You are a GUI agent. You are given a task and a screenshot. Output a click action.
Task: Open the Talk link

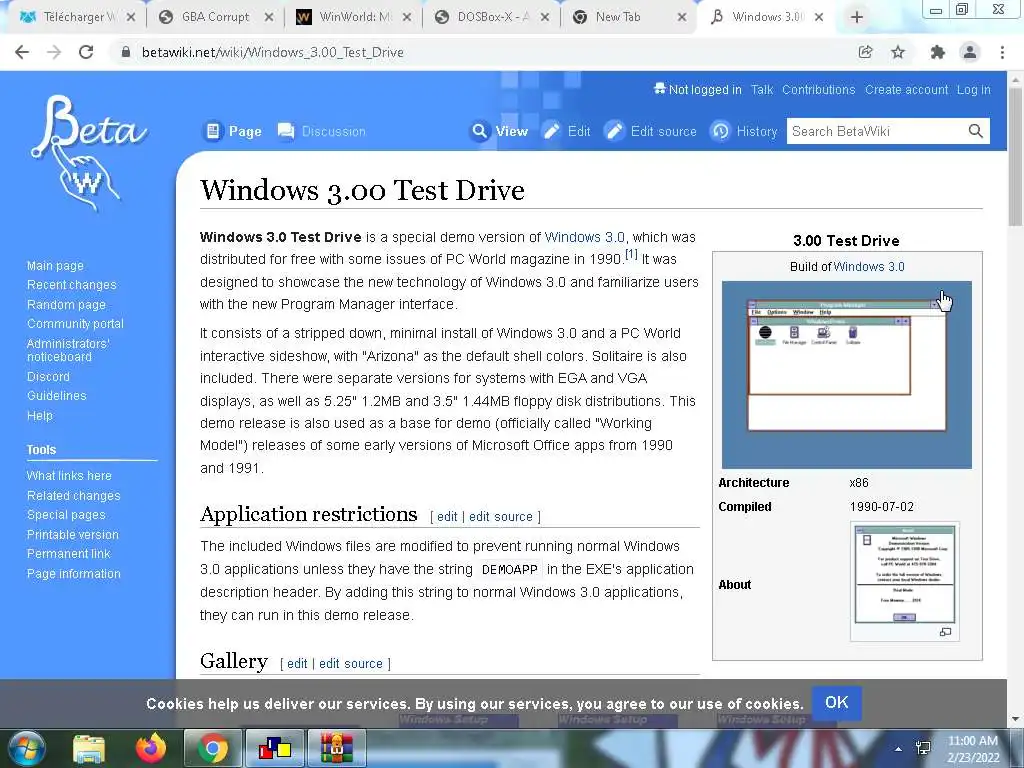(x=761, y=90)
